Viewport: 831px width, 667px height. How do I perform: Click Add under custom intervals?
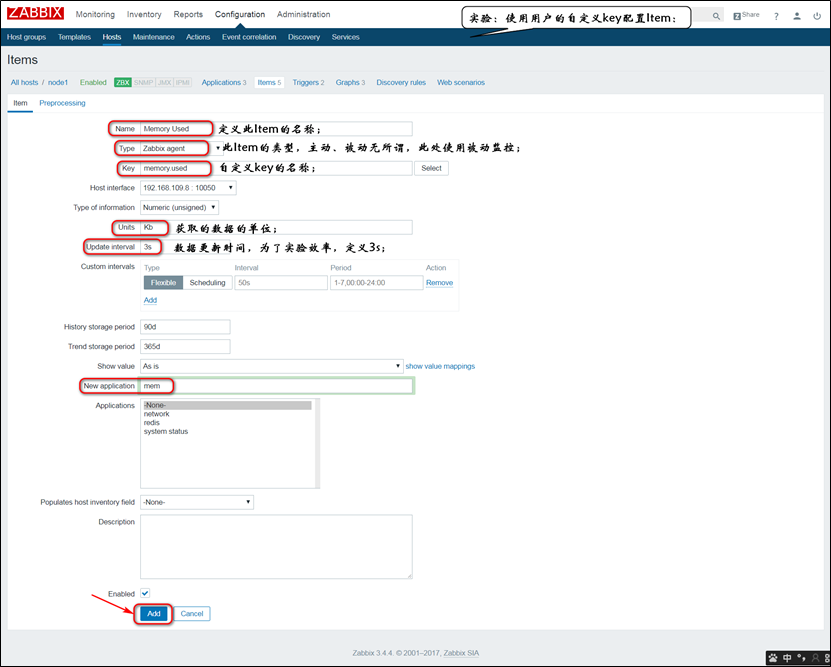[x=151, y=300]
